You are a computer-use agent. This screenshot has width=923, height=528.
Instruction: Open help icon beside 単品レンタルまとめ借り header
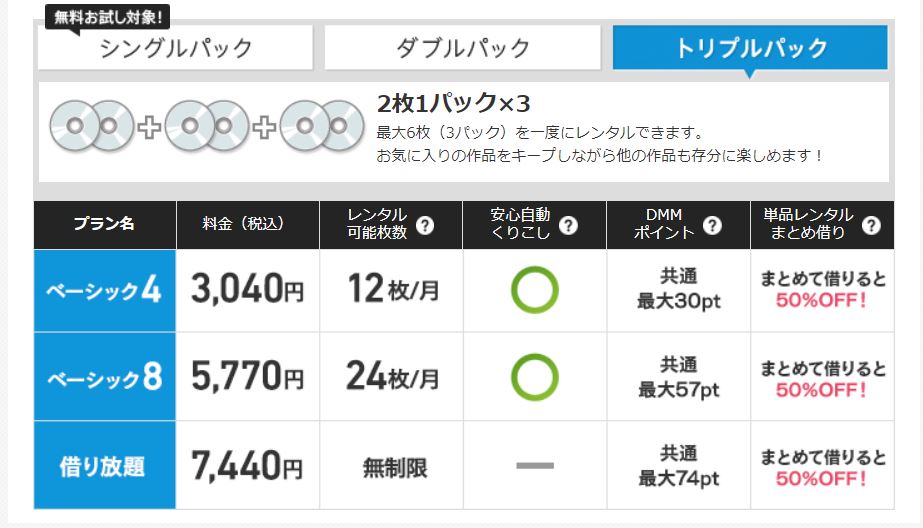tap(871, 225)
